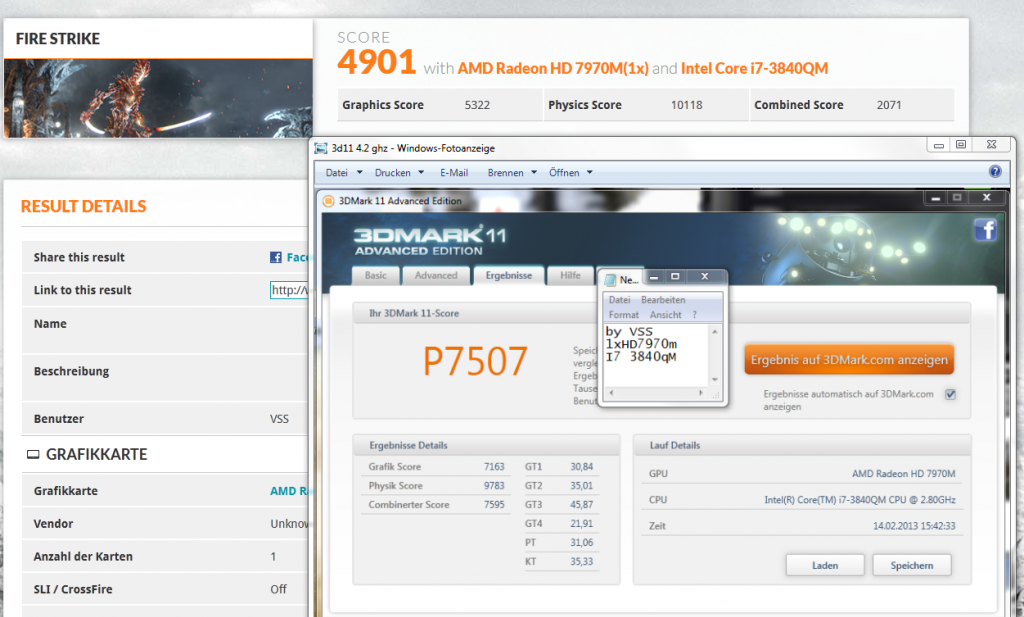Open the Drucken dropdown menu
Viewport: 1024px width, 617px height.
click(399, 172)
